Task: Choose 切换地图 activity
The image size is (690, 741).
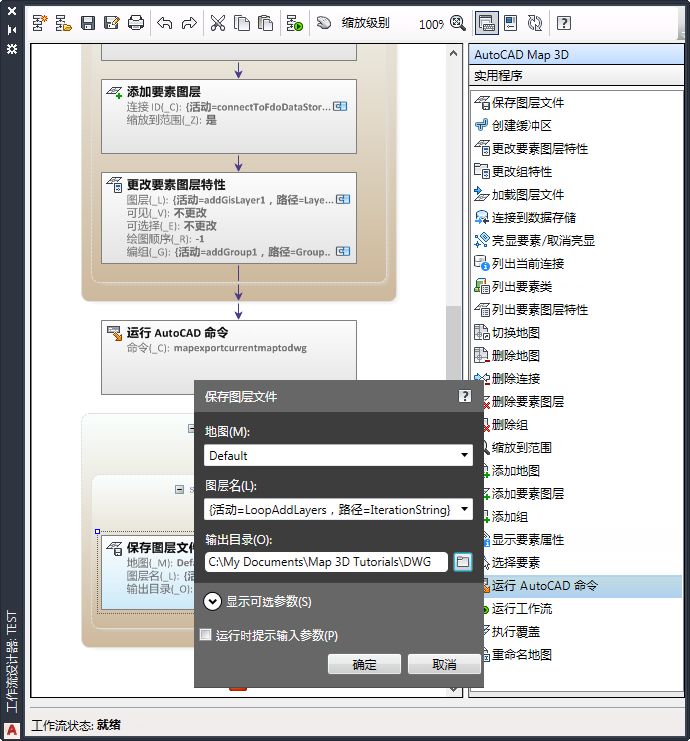Action: (578, 332)
